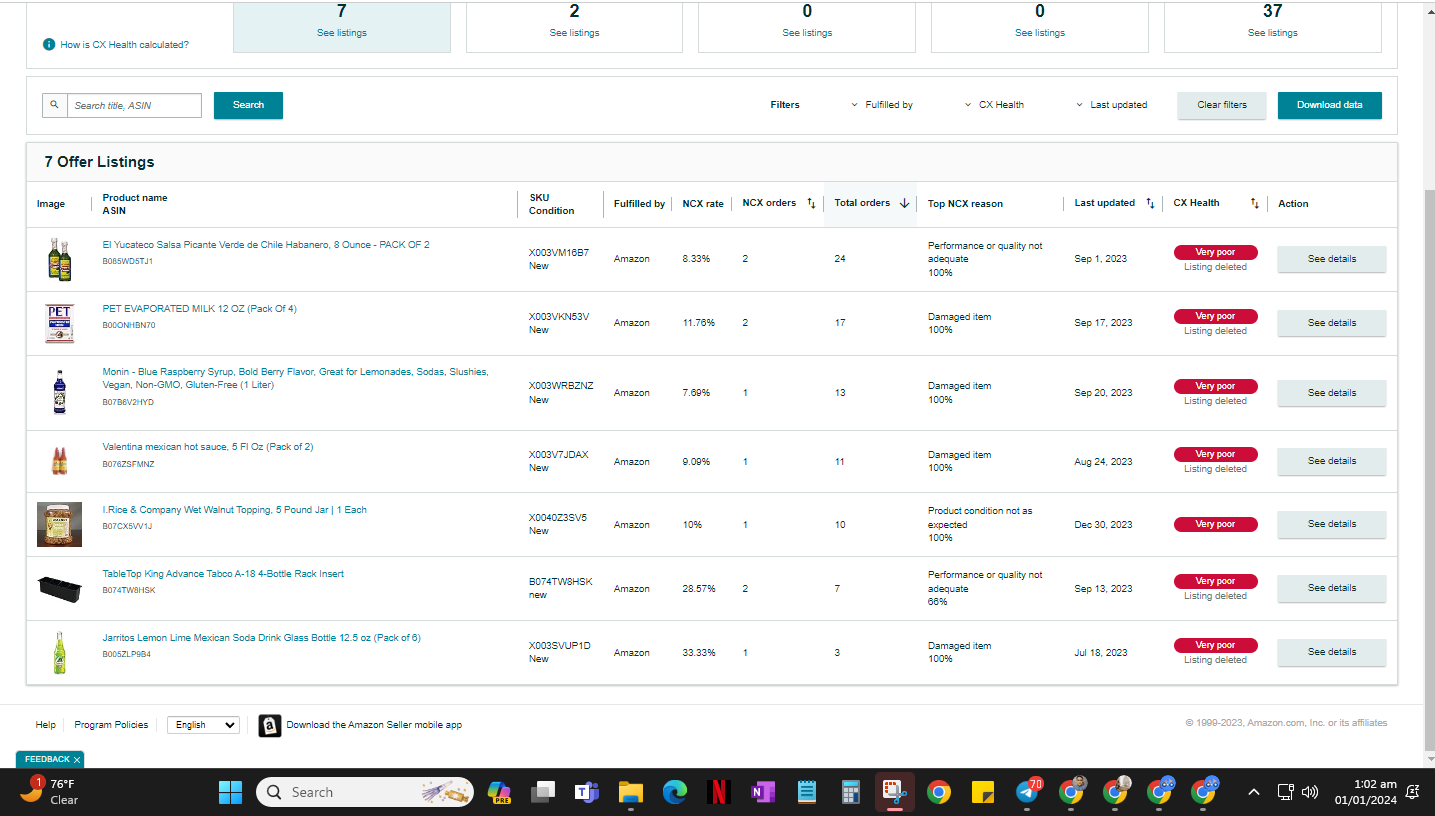1435x816 pixels.
Task: Click Clear filters button
Action: [1222, 105]
